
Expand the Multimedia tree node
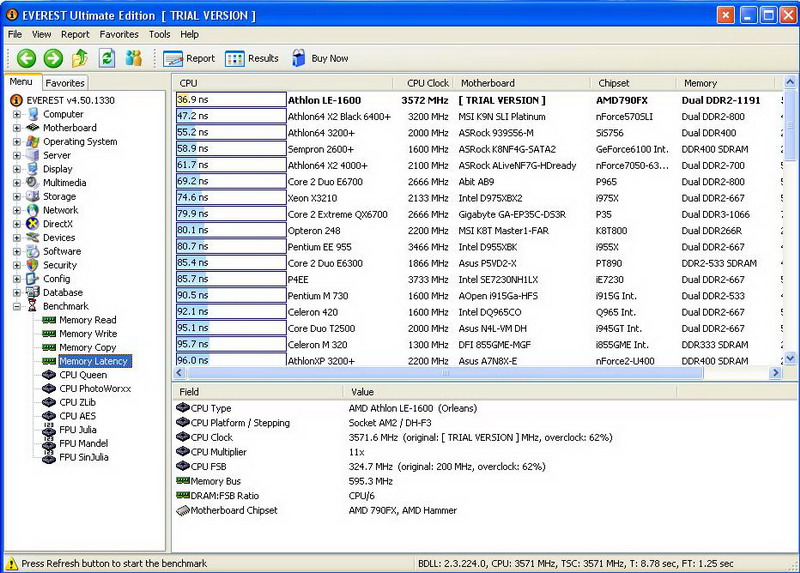17,183
